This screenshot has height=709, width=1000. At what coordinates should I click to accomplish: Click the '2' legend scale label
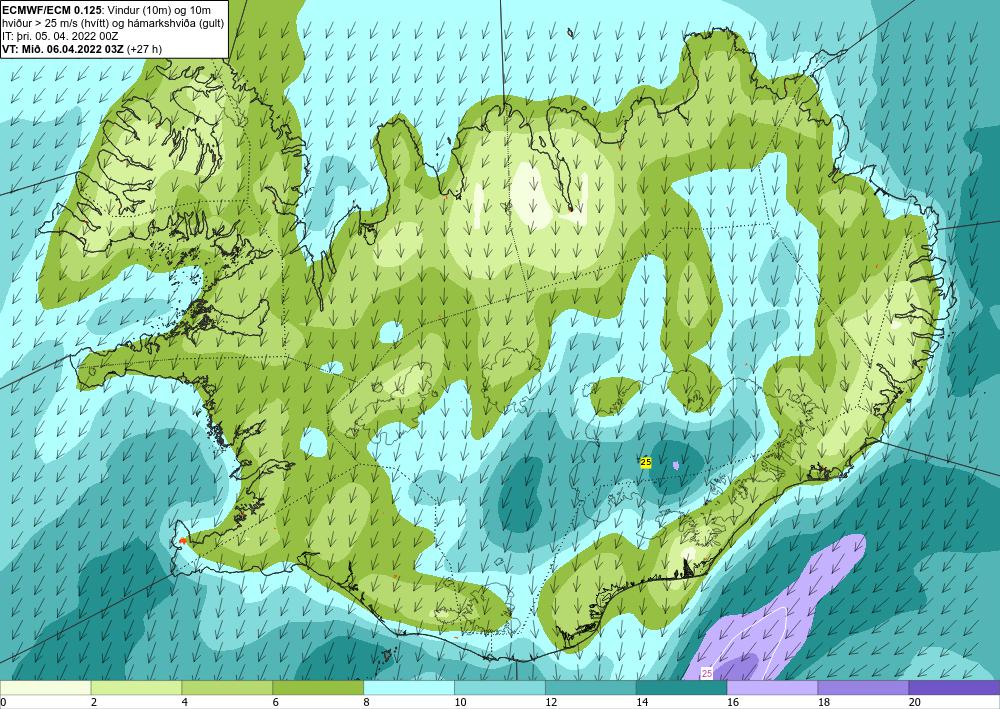(x=94, y=702)
